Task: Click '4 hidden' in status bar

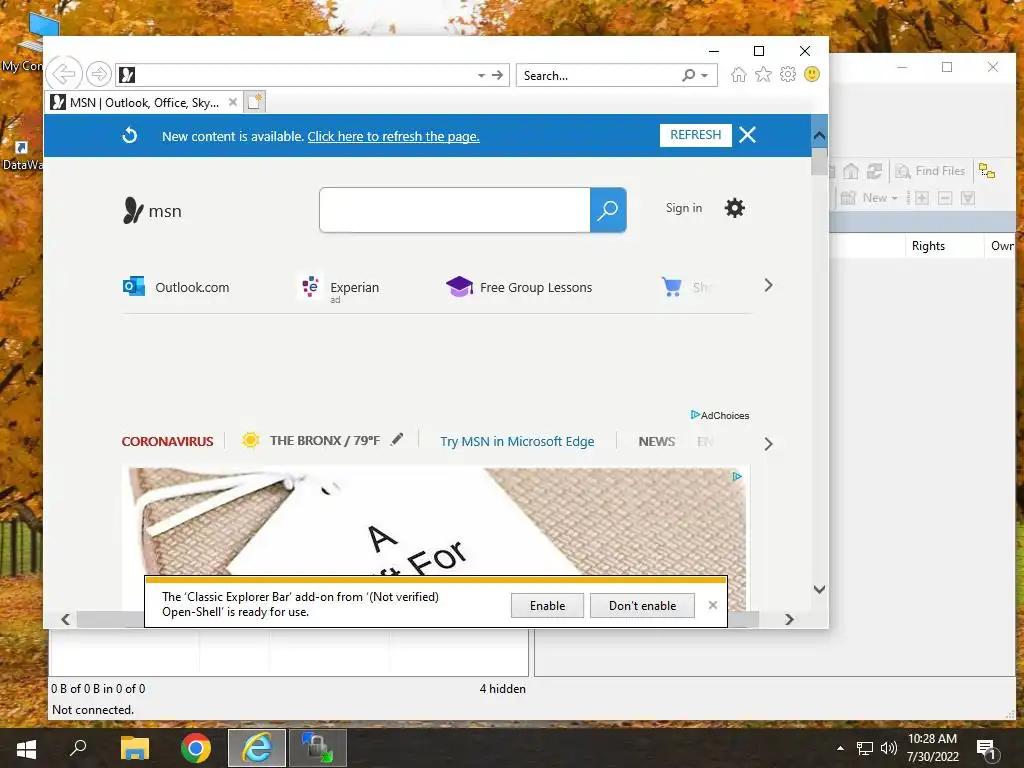Action: (x=502, y=688)
